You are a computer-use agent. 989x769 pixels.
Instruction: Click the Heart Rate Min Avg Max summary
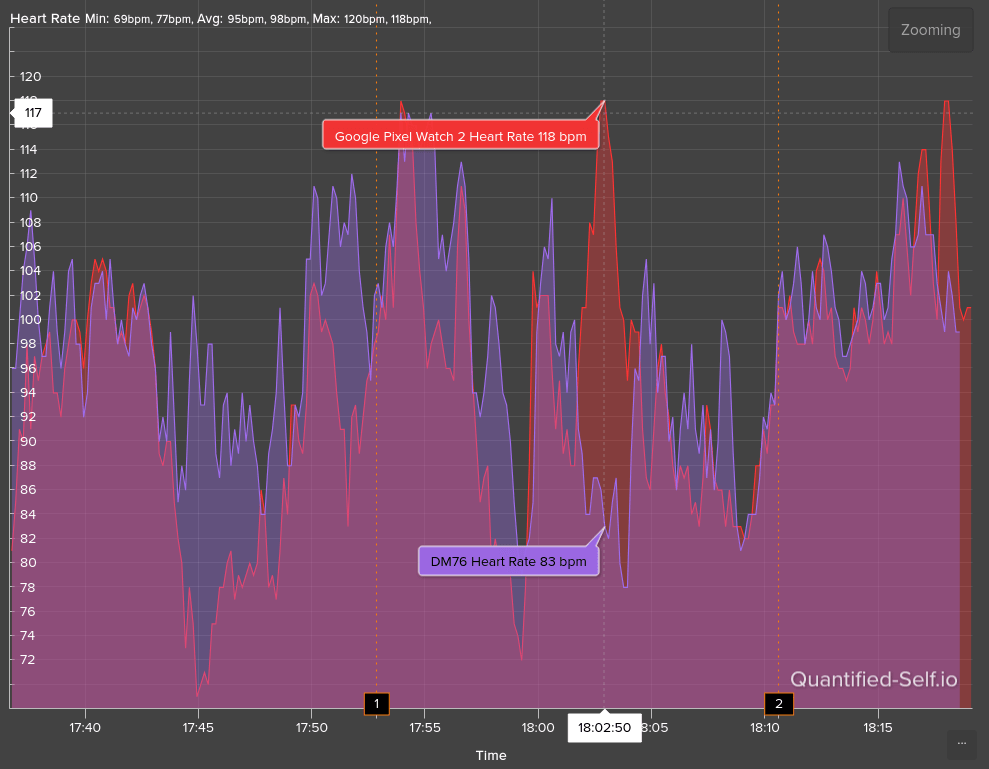click(220, 18)
